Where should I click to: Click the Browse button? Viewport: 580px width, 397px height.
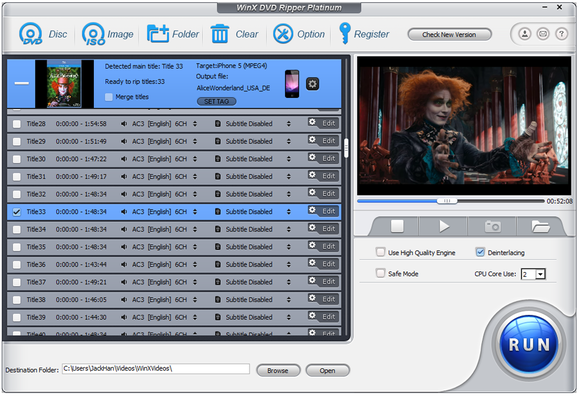[x=278, y=370]
